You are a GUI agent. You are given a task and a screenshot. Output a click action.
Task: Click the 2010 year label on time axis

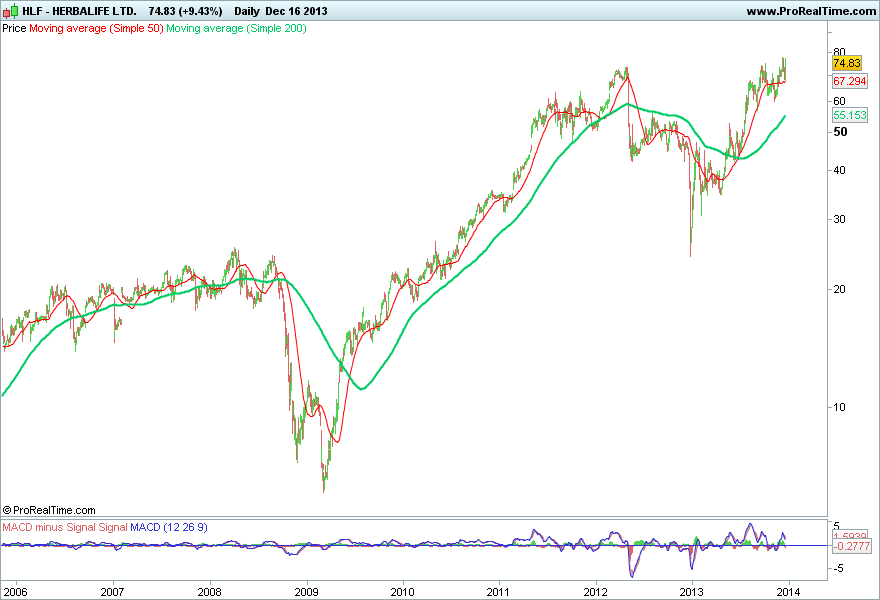tap(402, 592)
